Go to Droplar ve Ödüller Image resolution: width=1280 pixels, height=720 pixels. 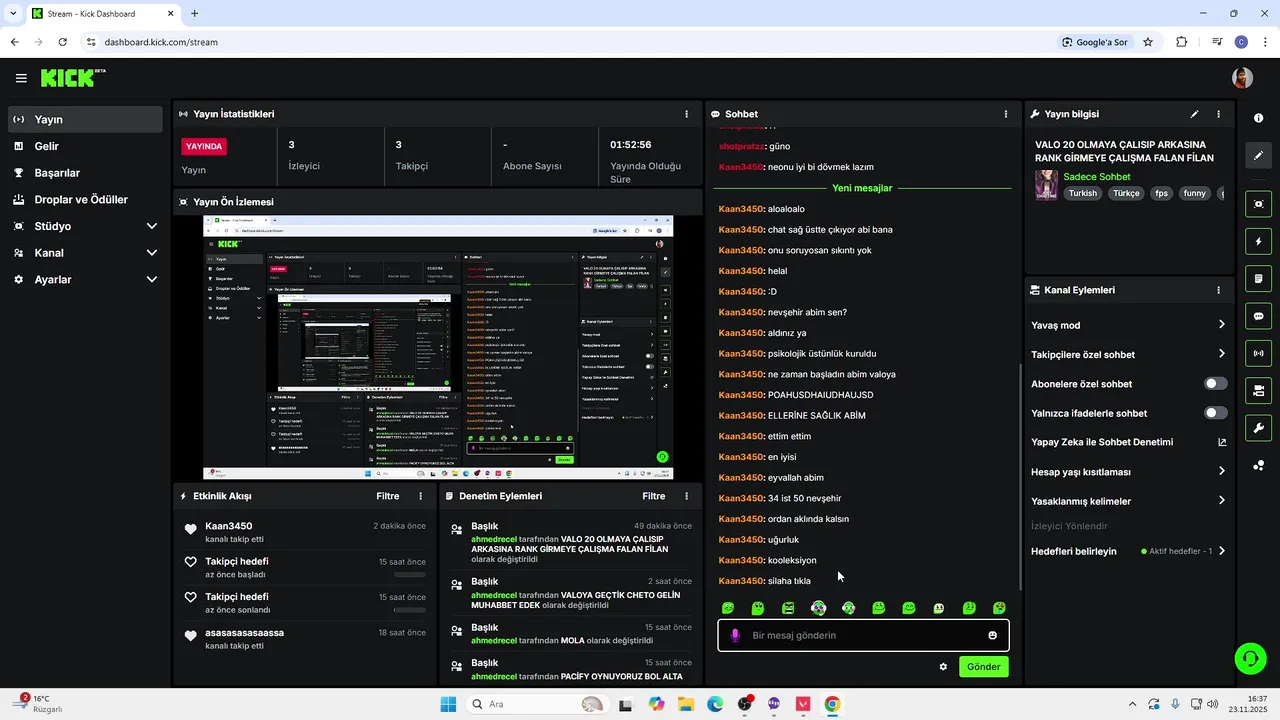pos(85,200)
